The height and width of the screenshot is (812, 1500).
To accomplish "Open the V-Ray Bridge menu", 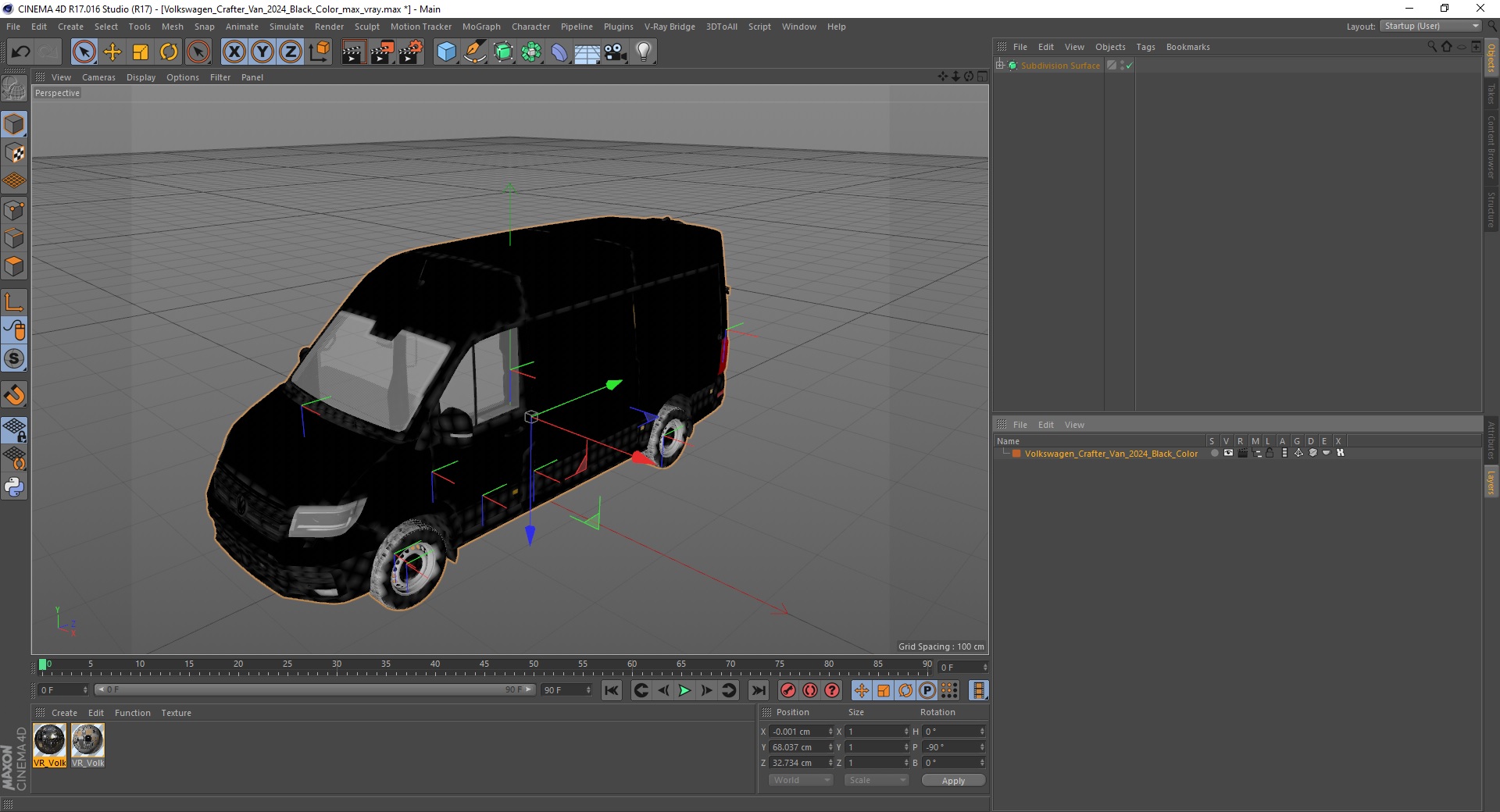I will click(670, 27).
